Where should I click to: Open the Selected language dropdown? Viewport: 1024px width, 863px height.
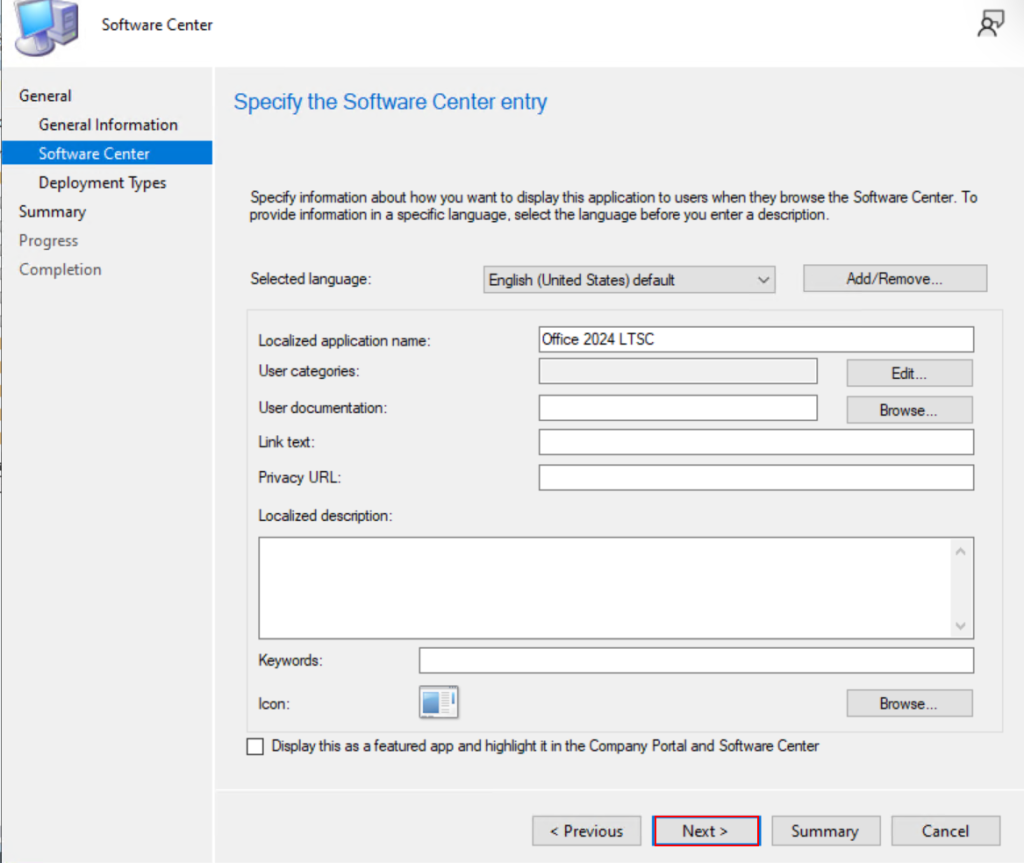point(629,280)
